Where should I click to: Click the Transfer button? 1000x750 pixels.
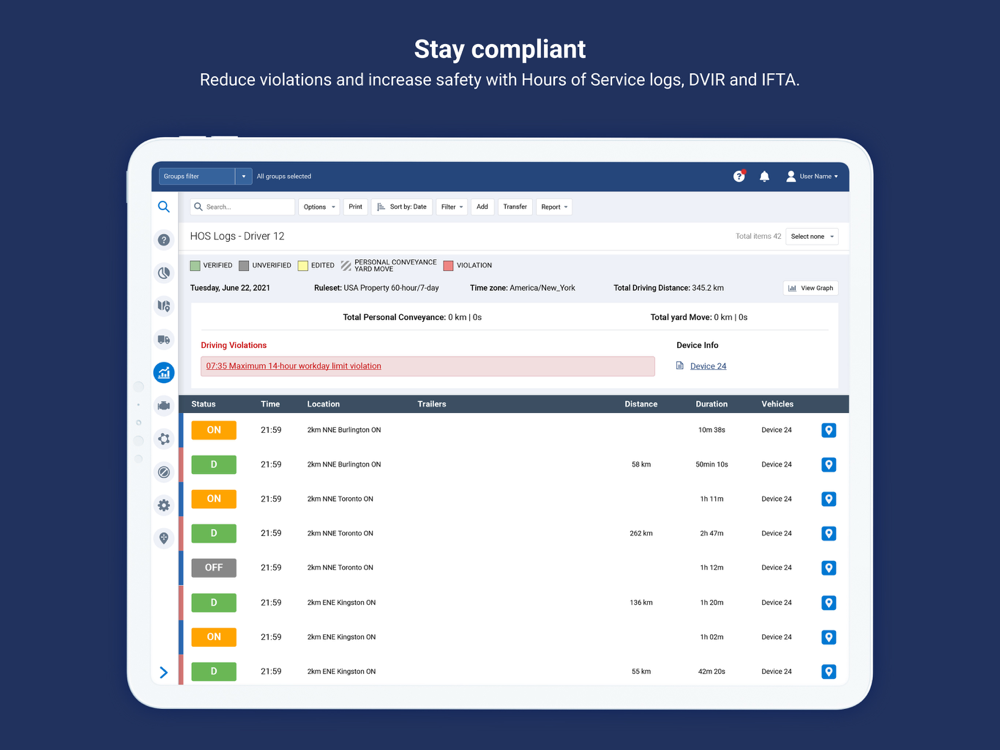click(x=515, y=207)
